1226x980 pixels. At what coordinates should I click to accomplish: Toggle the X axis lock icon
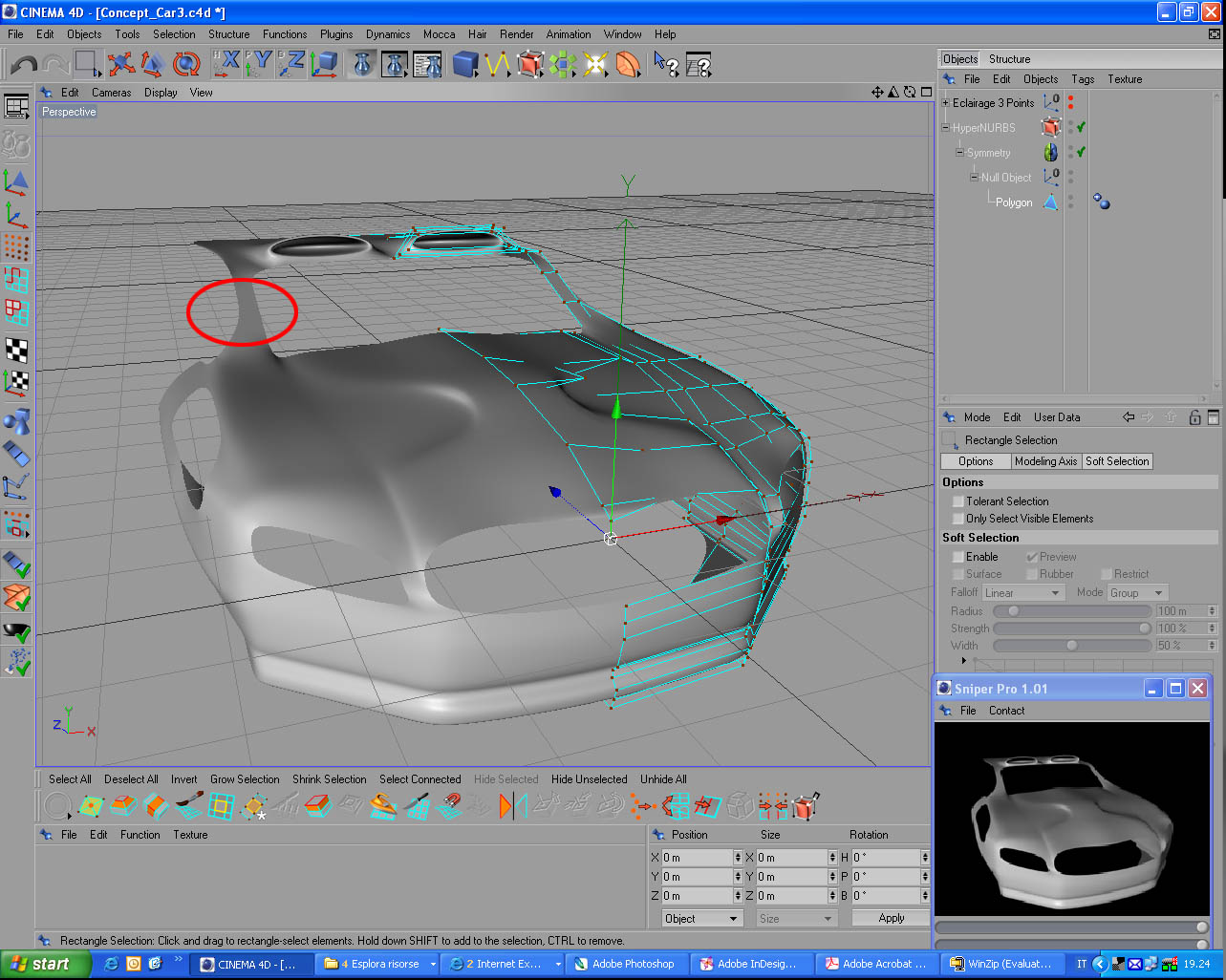tap(226, 63)
